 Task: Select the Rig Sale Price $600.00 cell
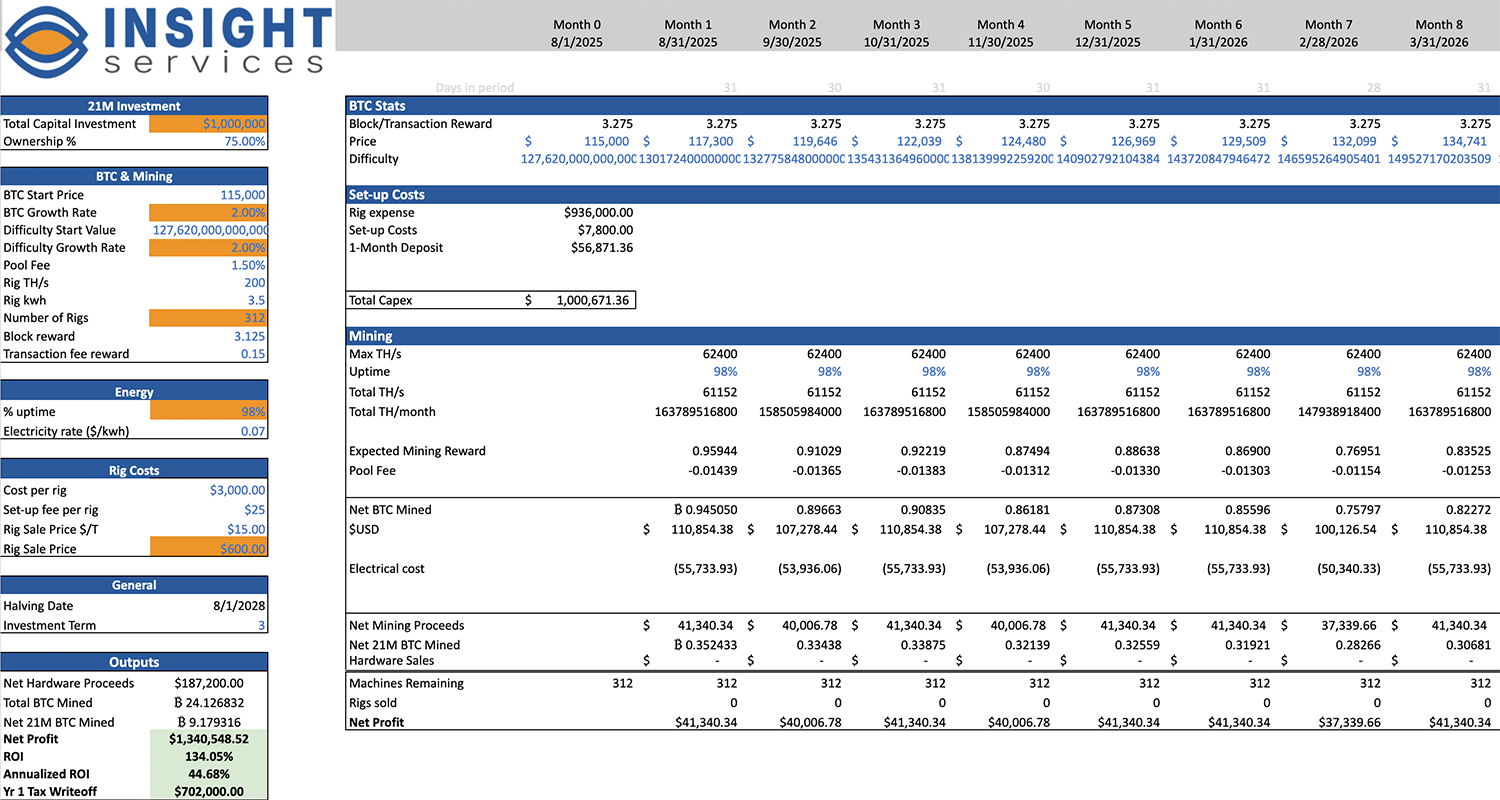tap(208, 549)
